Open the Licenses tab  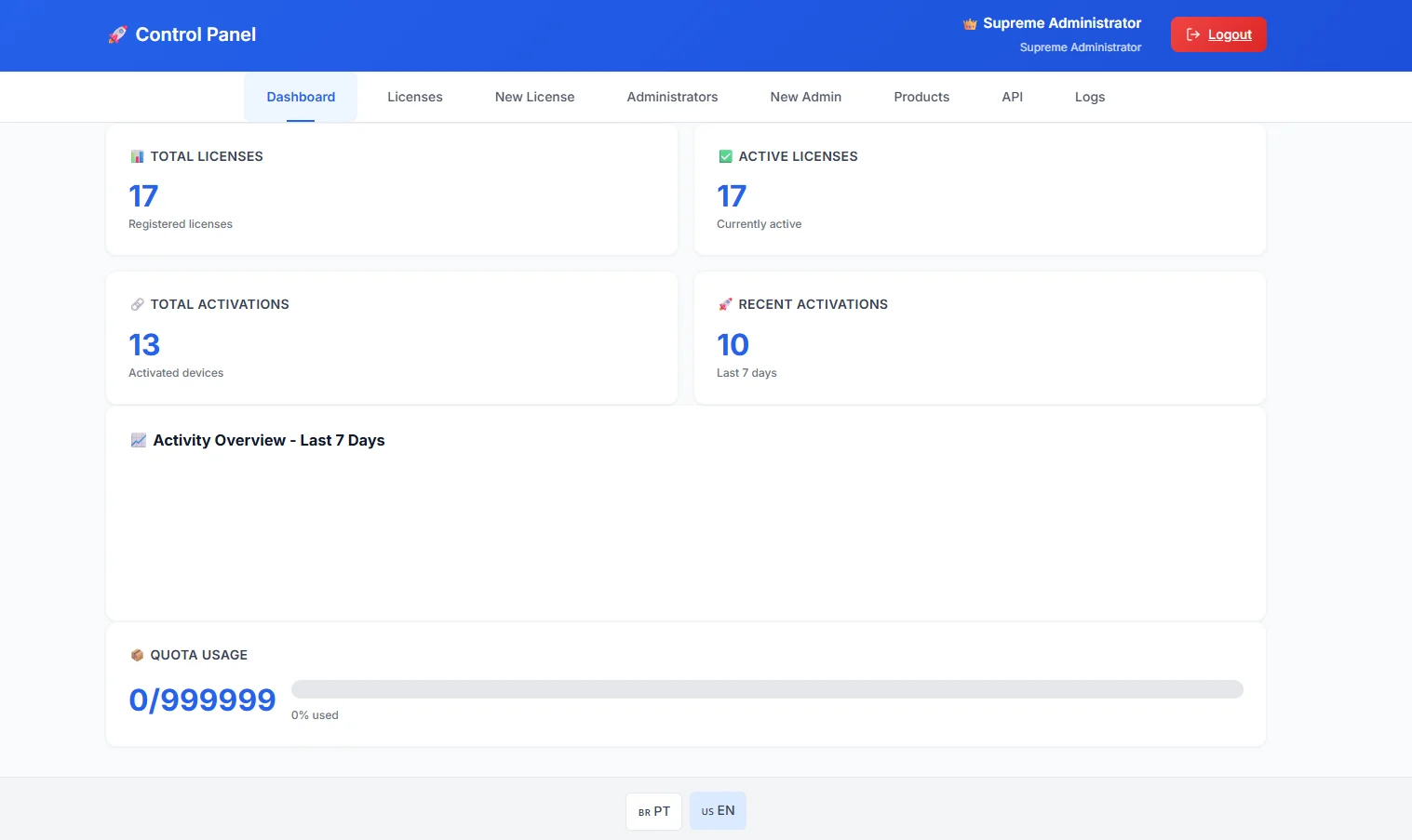coord(414,97)
